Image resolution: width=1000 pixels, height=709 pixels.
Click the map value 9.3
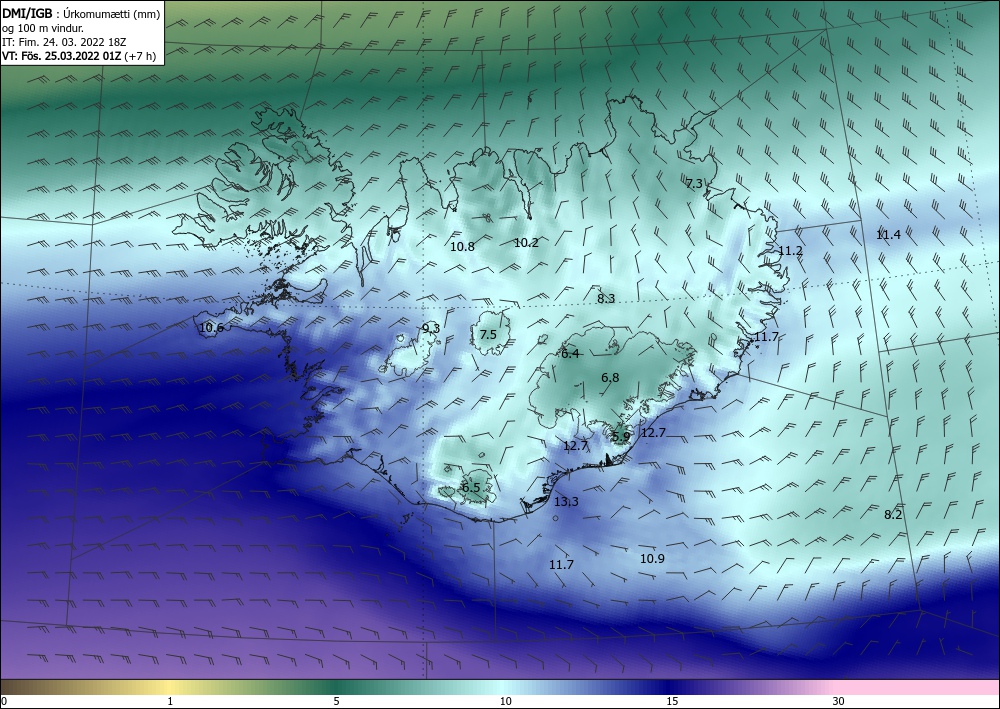point(431,328)
